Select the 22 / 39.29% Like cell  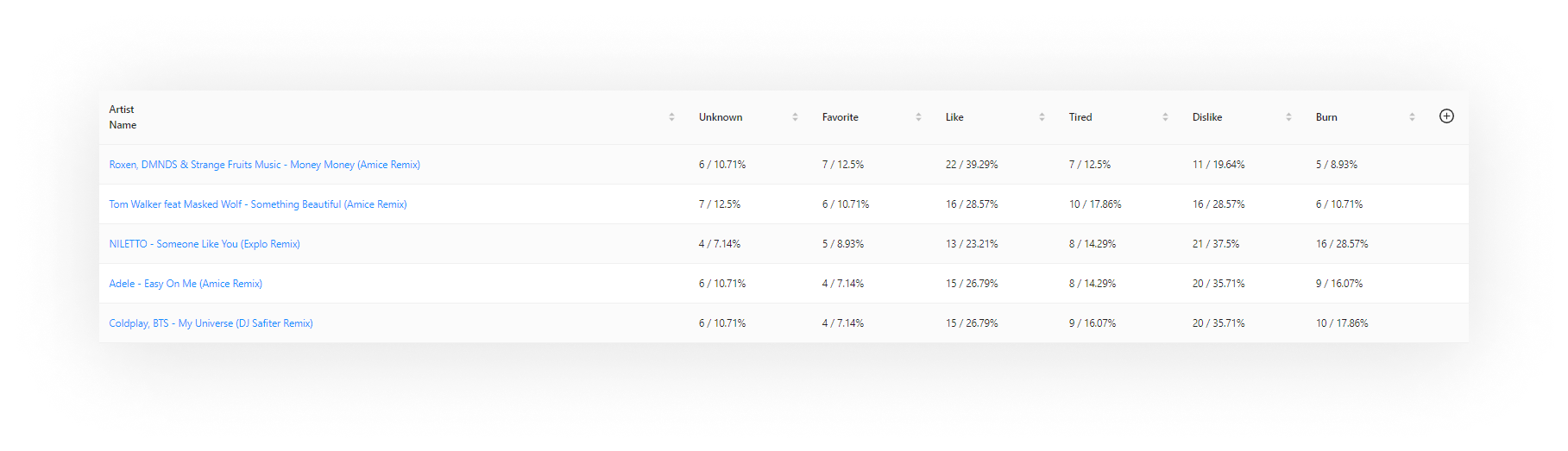[972, 165]
